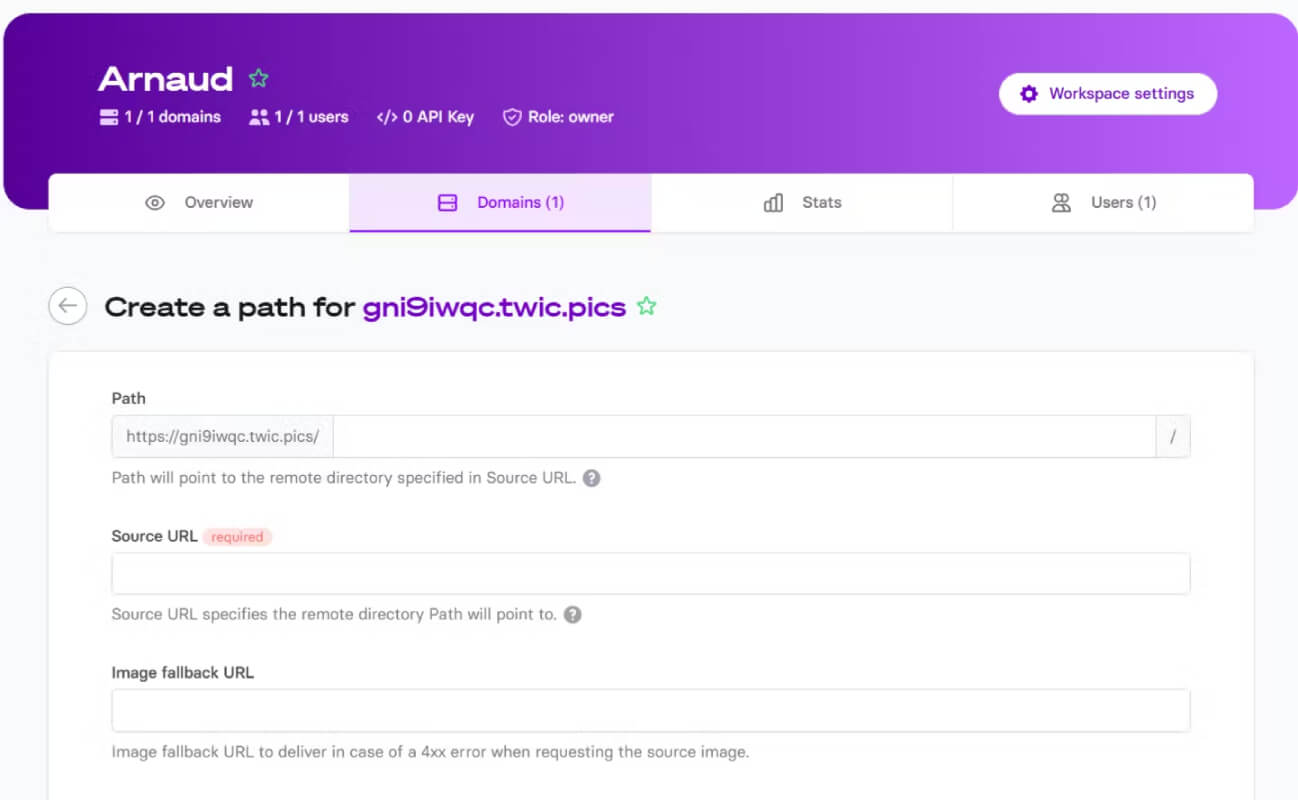
Task: Click the Image fallback URL label
Action: pyautogui.click(x=183, y=673)
